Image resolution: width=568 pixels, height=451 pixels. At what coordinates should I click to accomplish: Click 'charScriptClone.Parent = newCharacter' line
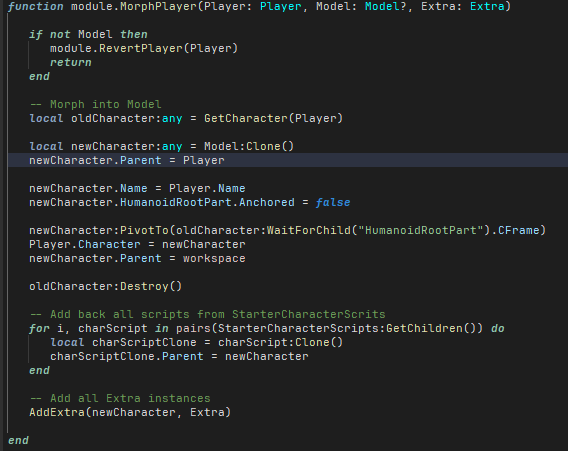click(x=179, y=356)
